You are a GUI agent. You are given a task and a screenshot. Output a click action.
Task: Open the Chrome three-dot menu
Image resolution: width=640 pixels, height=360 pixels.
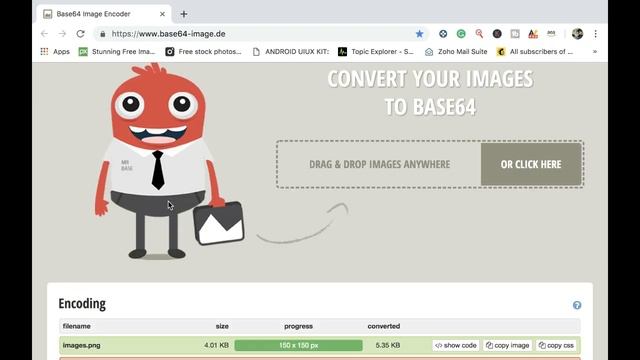596,34
